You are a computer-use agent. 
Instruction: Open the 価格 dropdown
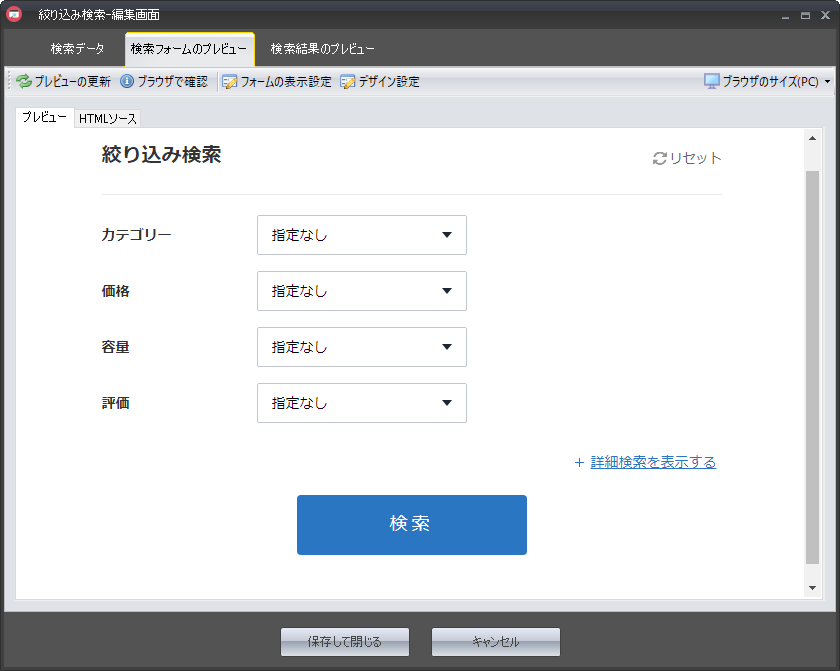point(361,291)
